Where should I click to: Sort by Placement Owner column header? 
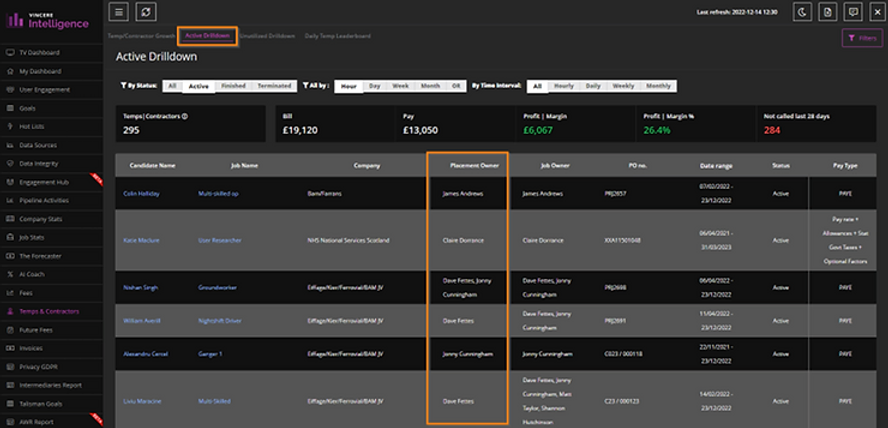(466, 165)
